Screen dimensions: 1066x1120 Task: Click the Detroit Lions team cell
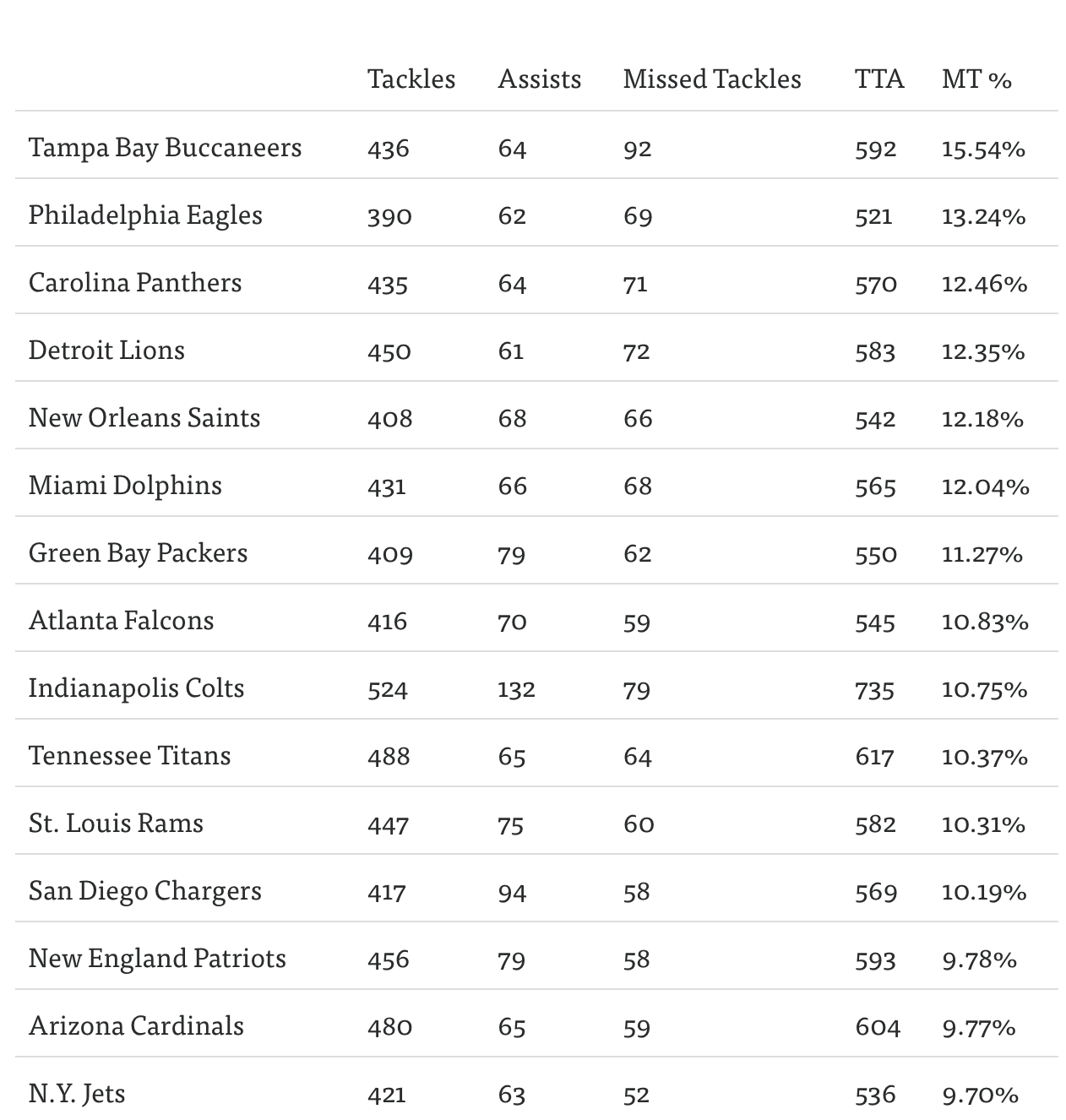[x=106, y=351]
